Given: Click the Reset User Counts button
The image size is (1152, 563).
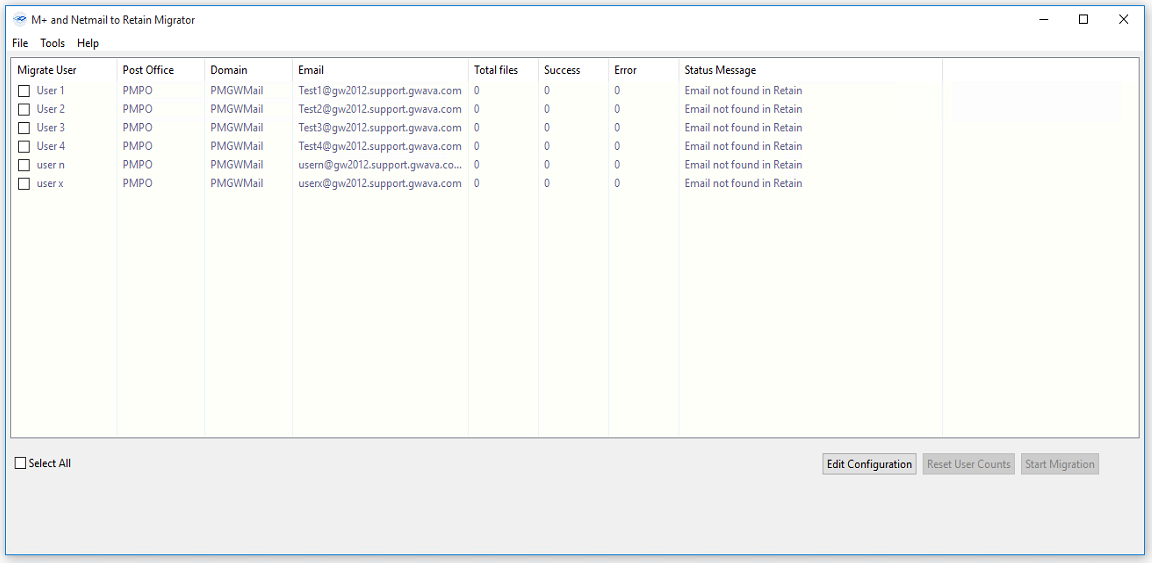Looking at the screenshot, I should (968, 464).
